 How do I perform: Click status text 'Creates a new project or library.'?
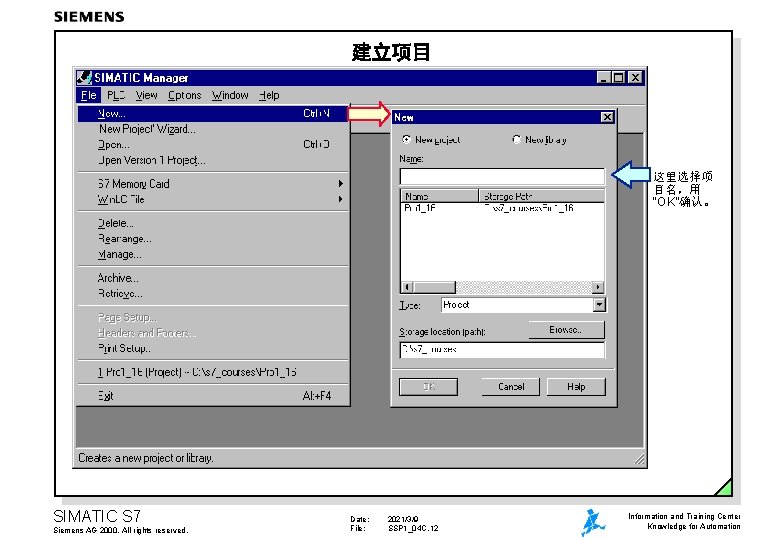pos(146,458)
